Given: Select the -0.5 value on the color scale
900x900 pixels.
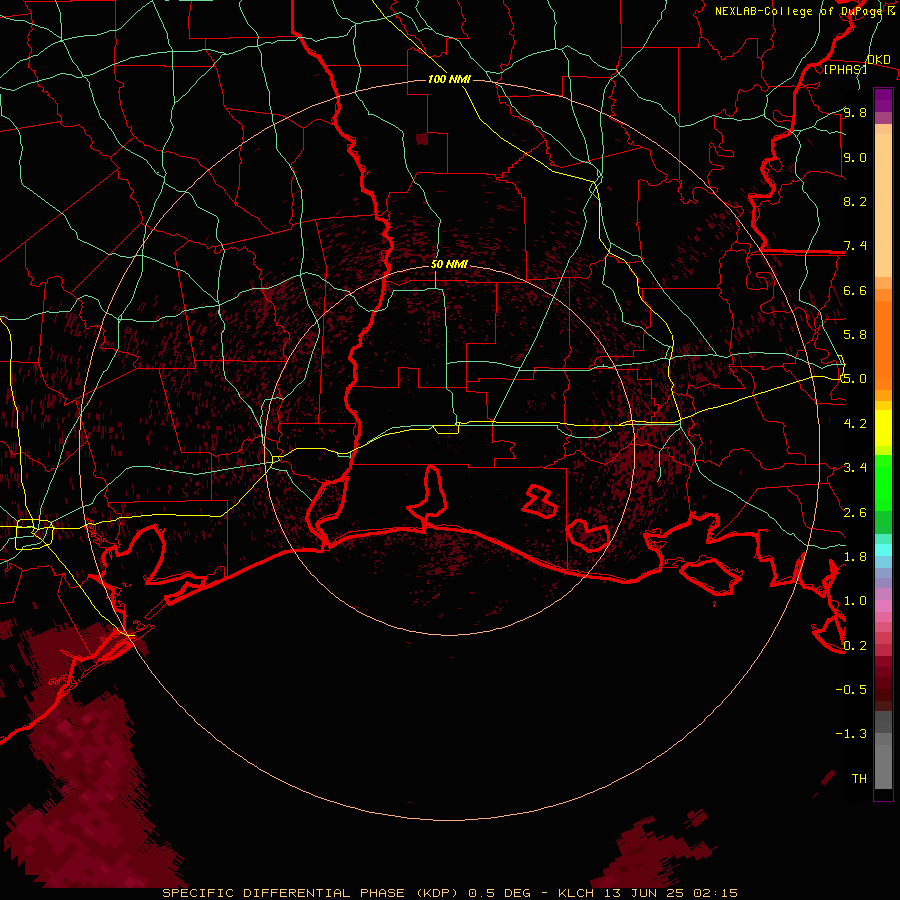Looking at the screenshot, I should 851,690.
